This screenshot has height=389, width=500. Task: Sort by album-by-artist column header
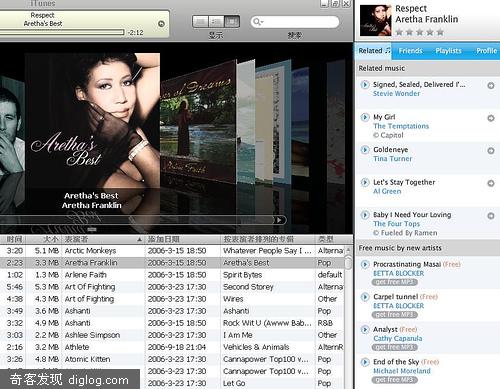(268, 239)
